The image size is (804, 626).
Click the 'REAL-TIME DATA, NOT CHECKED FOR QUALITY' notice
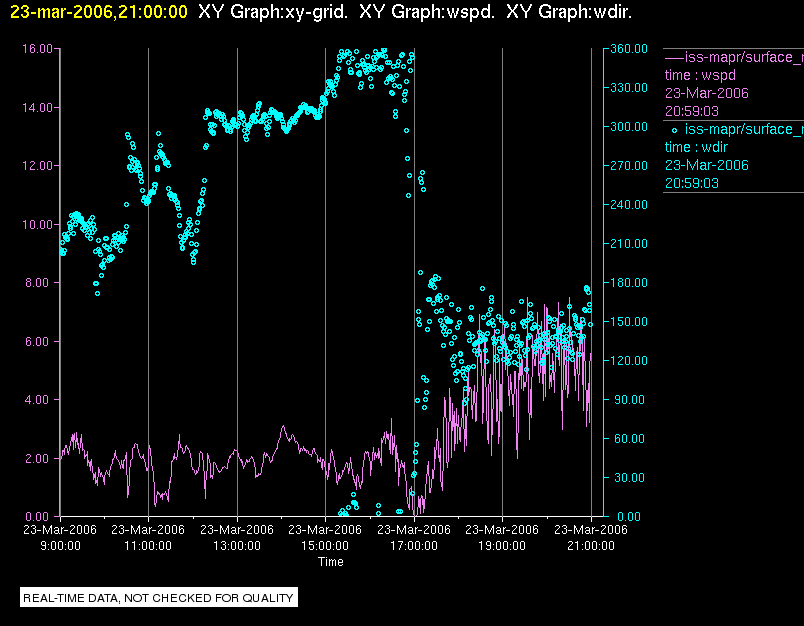(158, 598)
